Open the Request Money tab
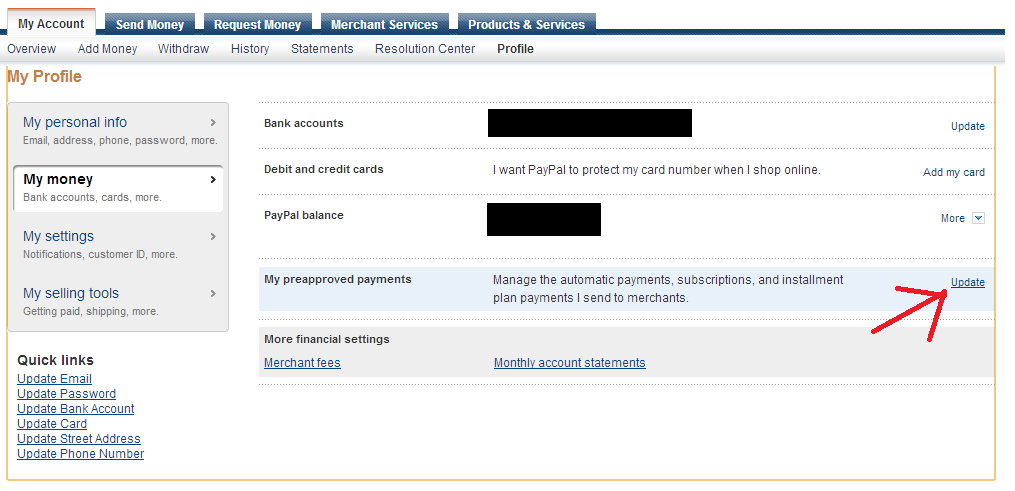Image resolution: width=1015 pixels, height=491 pixels. point(257,24)
